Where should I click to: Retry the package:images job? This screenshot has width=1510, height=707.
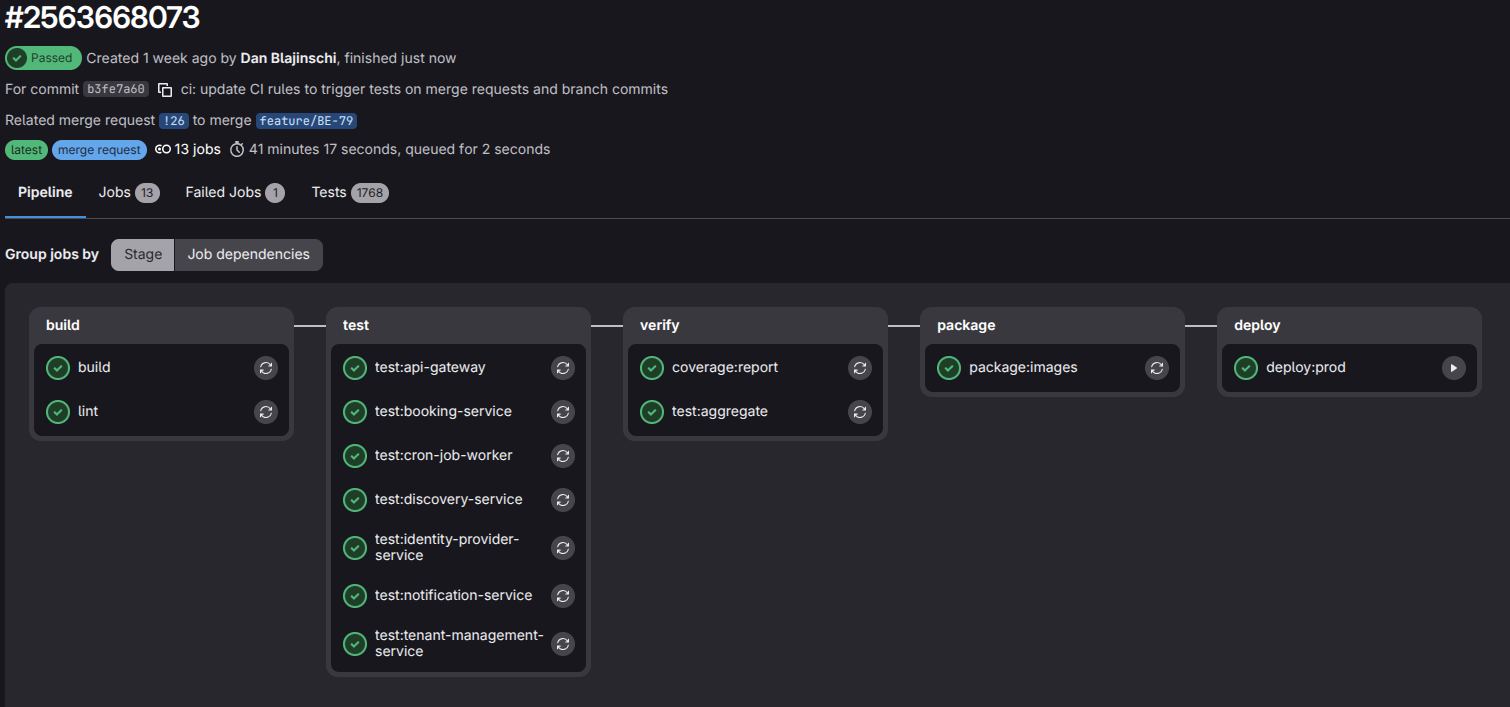[x=1157, y=367]
